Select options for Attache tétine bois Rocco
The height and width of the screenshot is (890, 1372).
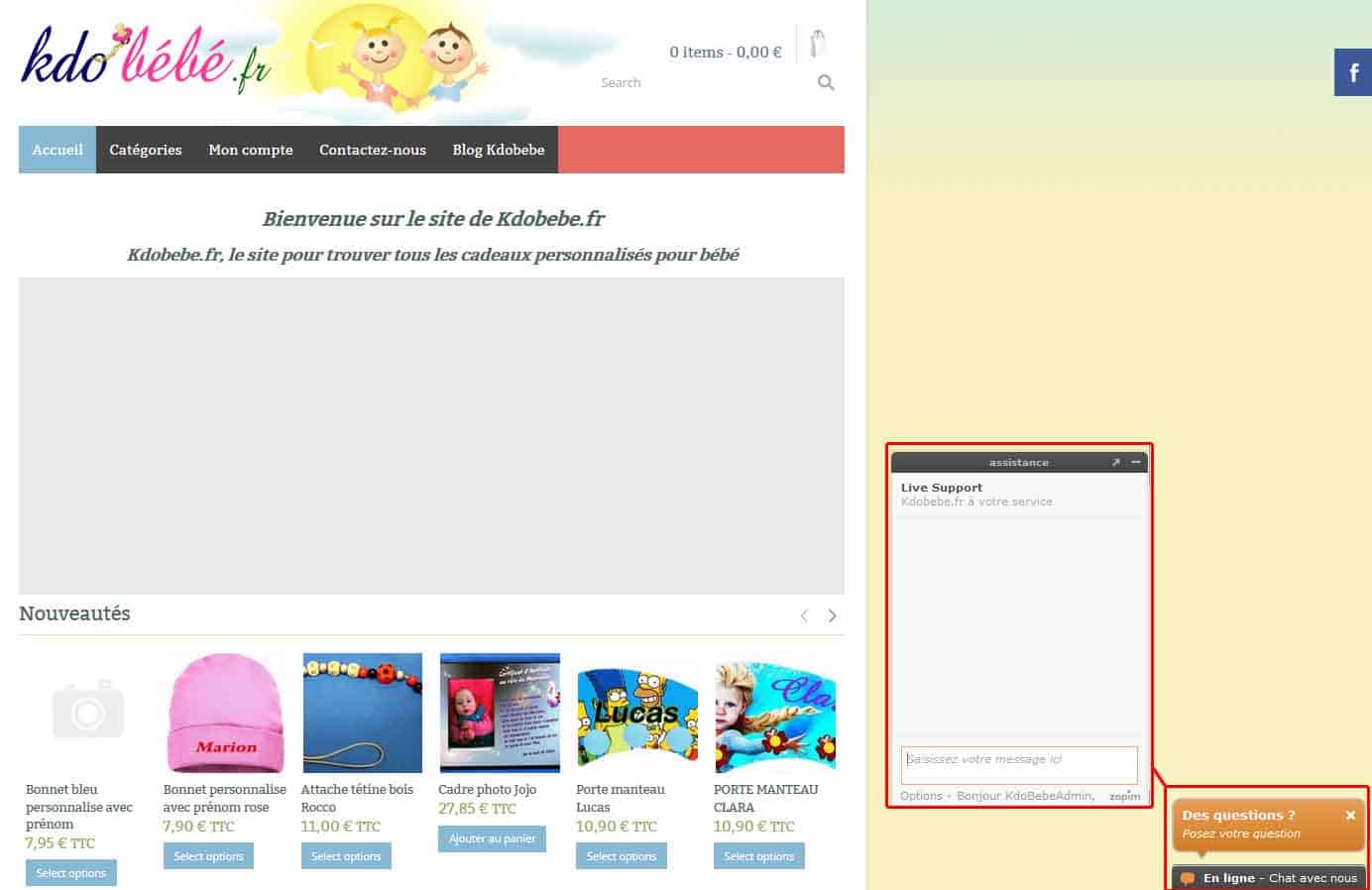pyautogui.click(x=346, y=856)
